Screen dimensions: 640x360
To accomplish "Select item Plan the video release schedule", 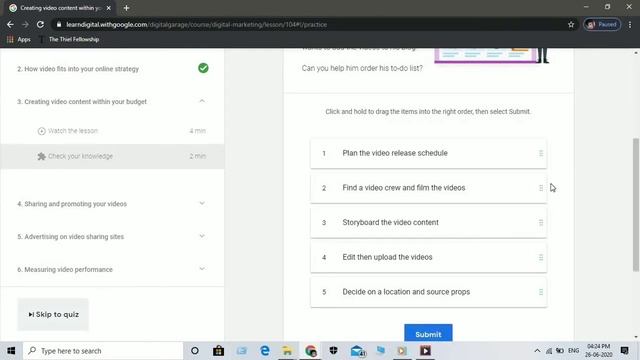I will click(x=428, y=153).
